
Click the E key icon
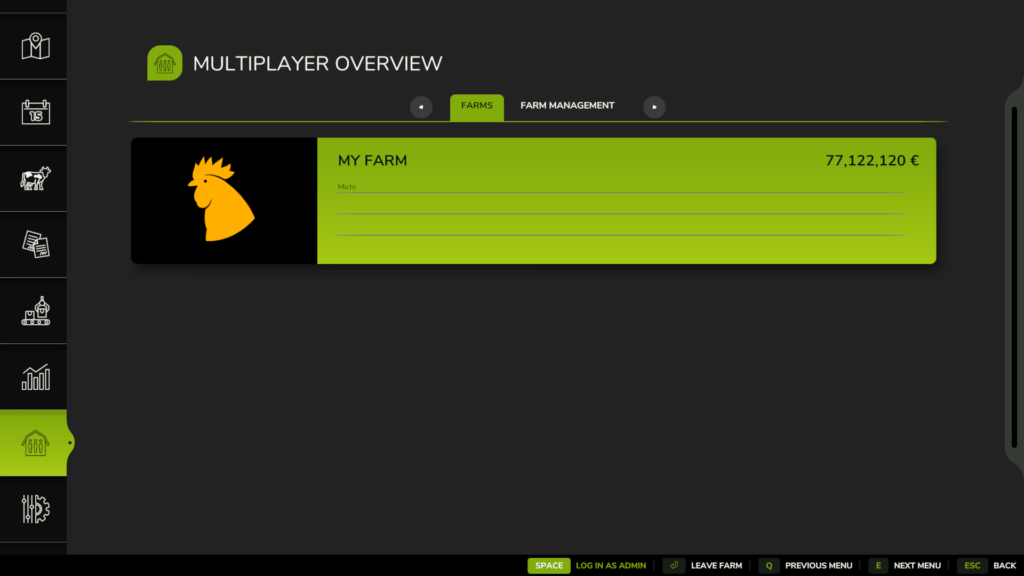pos(878,566)
